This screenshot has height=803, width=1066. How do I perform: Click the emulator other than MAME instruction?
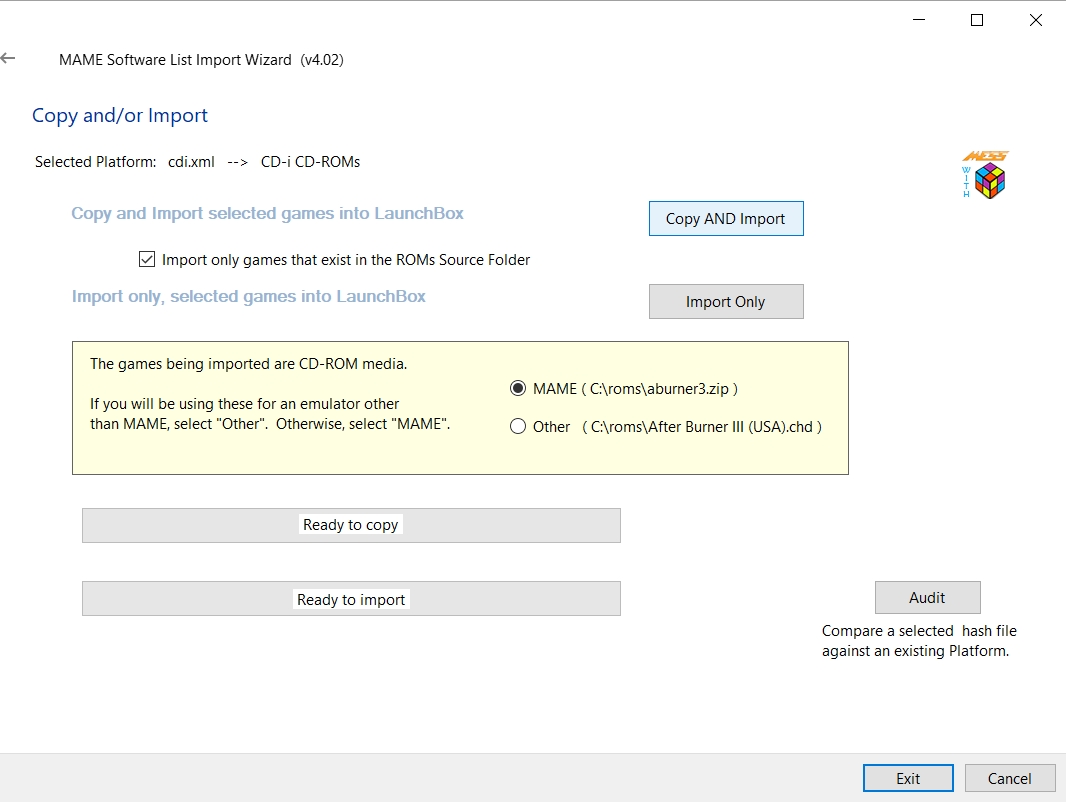tap(270, 414)
